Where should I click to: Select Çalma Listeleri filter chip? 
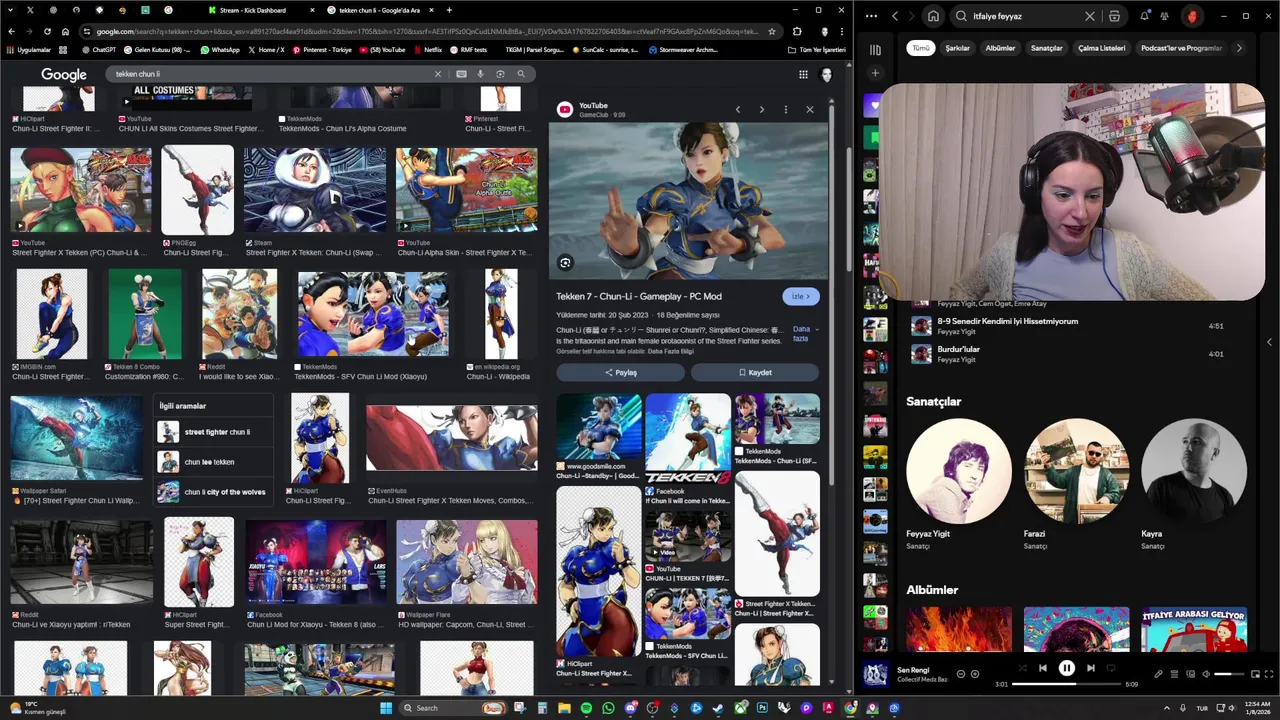1101,48
